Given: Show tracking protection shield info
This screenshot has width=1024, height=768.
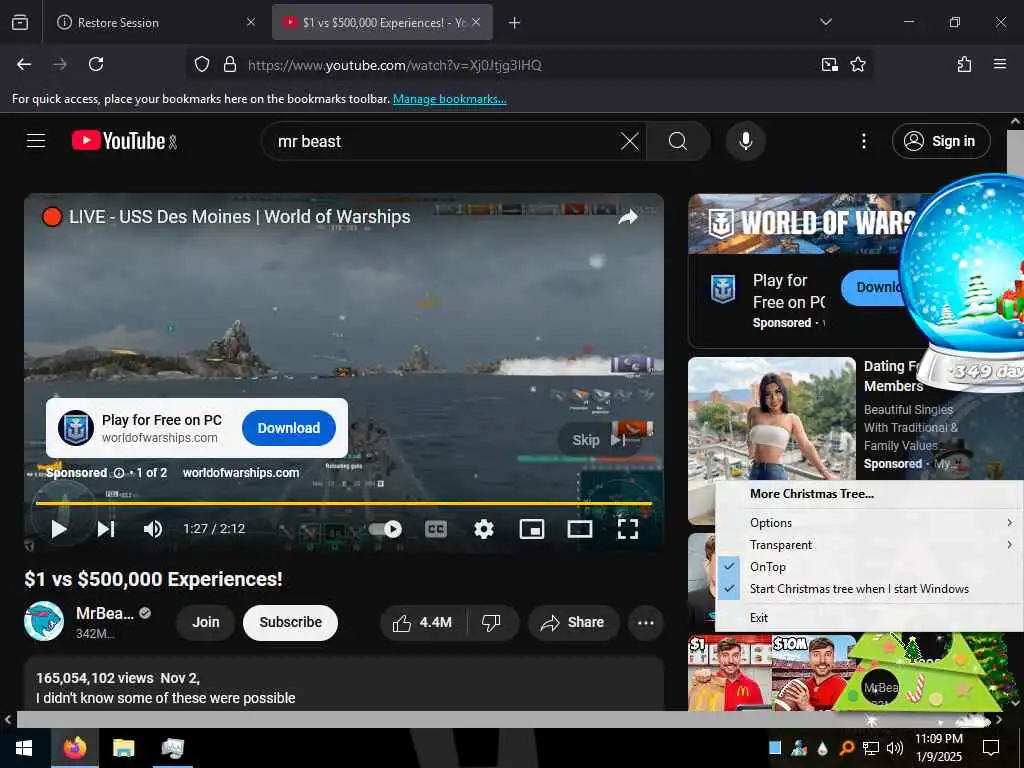Looking at the screenshot, I should [202, 65].
